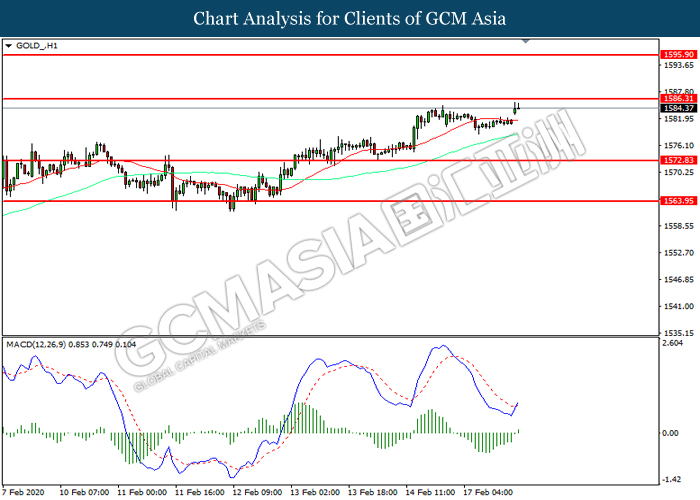Image resolution: width=700 pixels, height=500 pixels.
Task: Click the chart title banner text
Action: tap(350, 18)
